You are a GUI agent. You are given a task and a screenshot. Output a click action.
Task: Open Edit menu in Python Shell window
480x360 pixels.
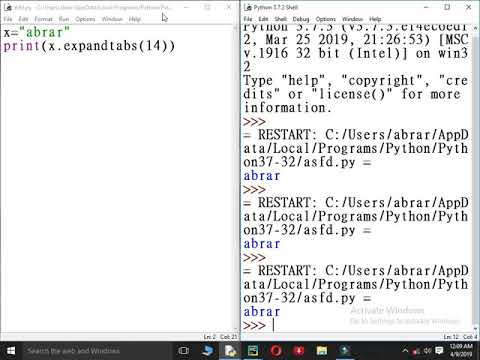(263, 19)
